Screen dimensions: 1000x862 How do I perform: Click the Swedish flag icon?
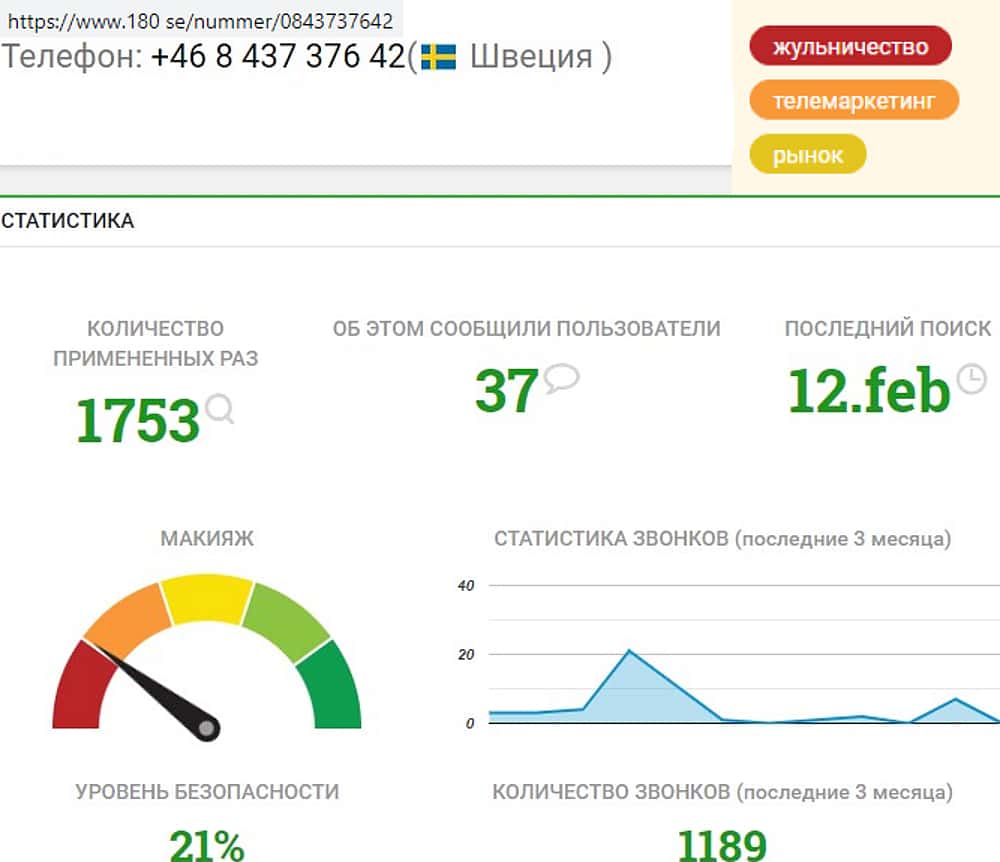point(438,57)
